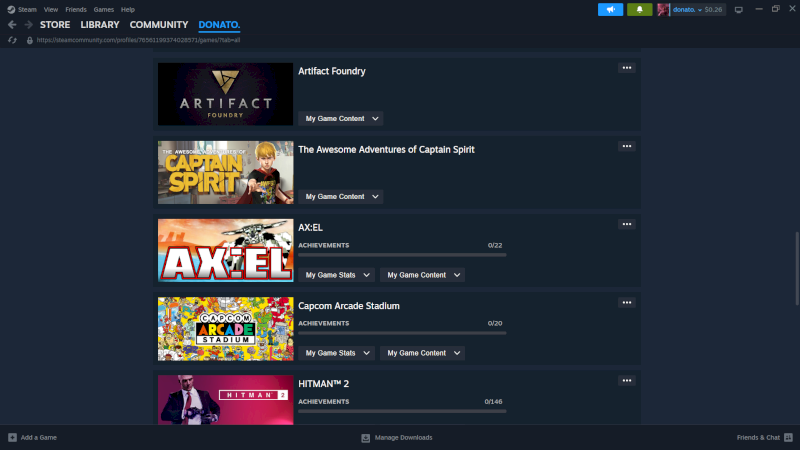Open the Help menu
This screenshot has height=450, width=800.
[x=128, y=10]
